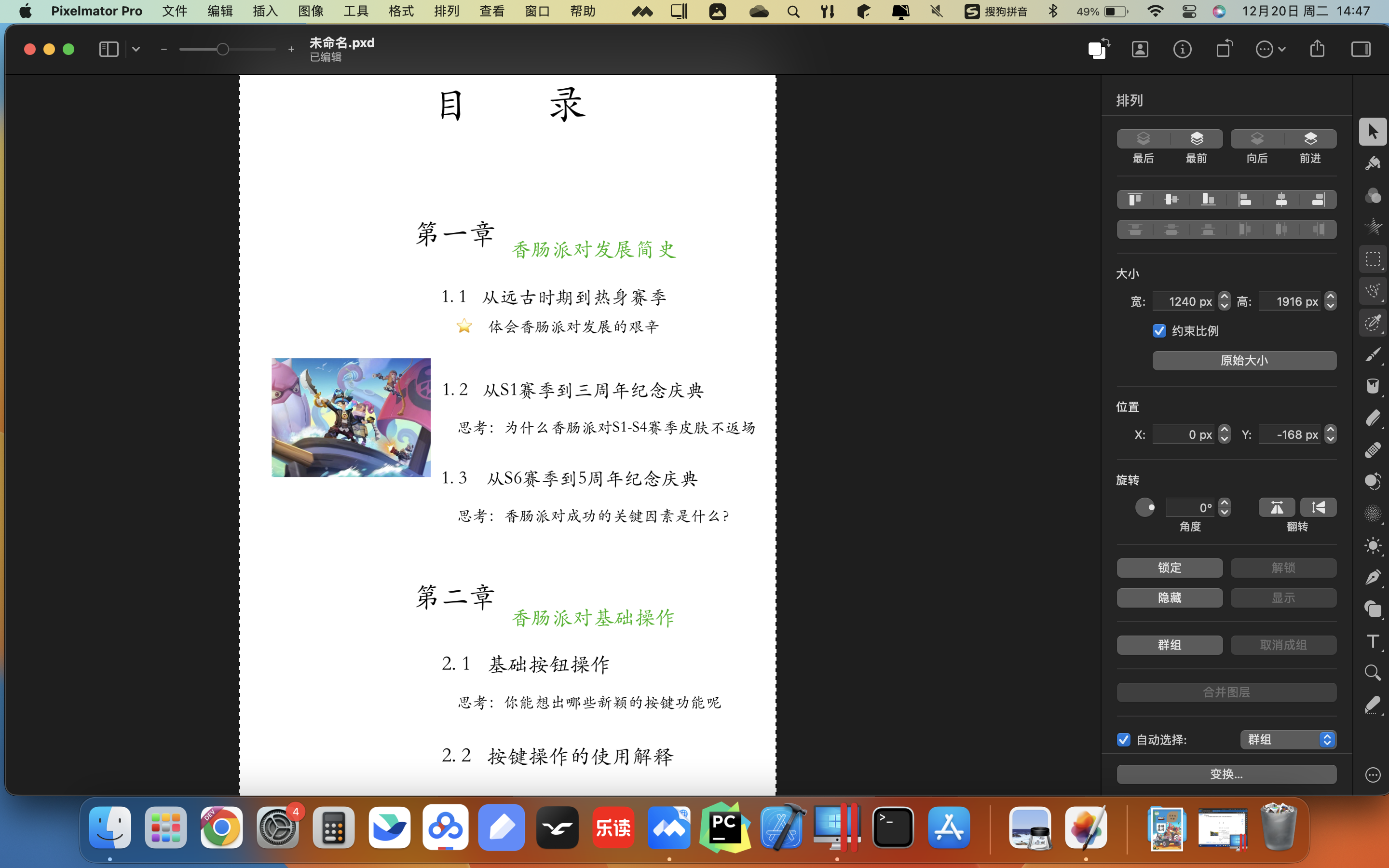Select the Erase tool
The height and width of the screenshot is (868, 1389).
coord(1372,418)
